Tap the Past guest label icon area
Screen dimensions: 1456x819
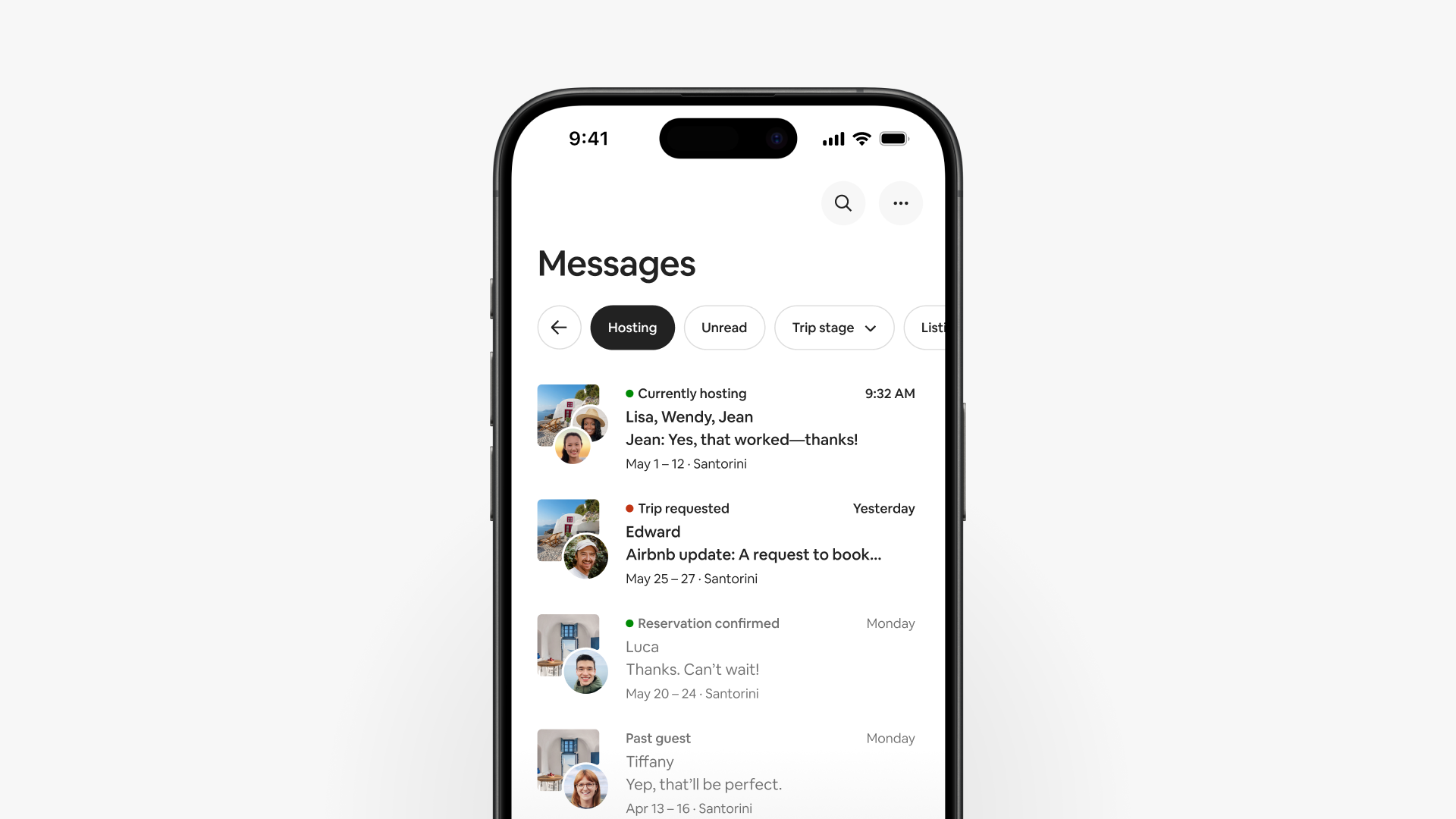658,738
